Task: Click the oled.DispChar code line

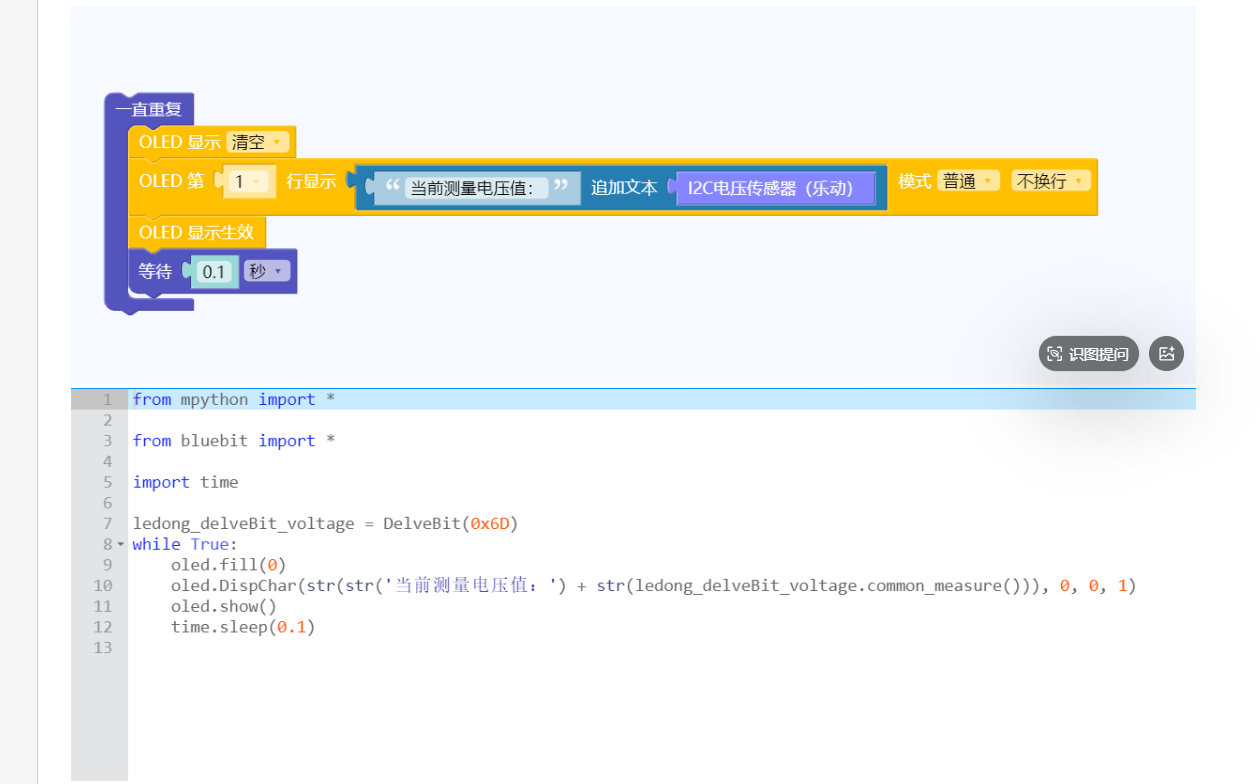Action: (x=654, y=586)
